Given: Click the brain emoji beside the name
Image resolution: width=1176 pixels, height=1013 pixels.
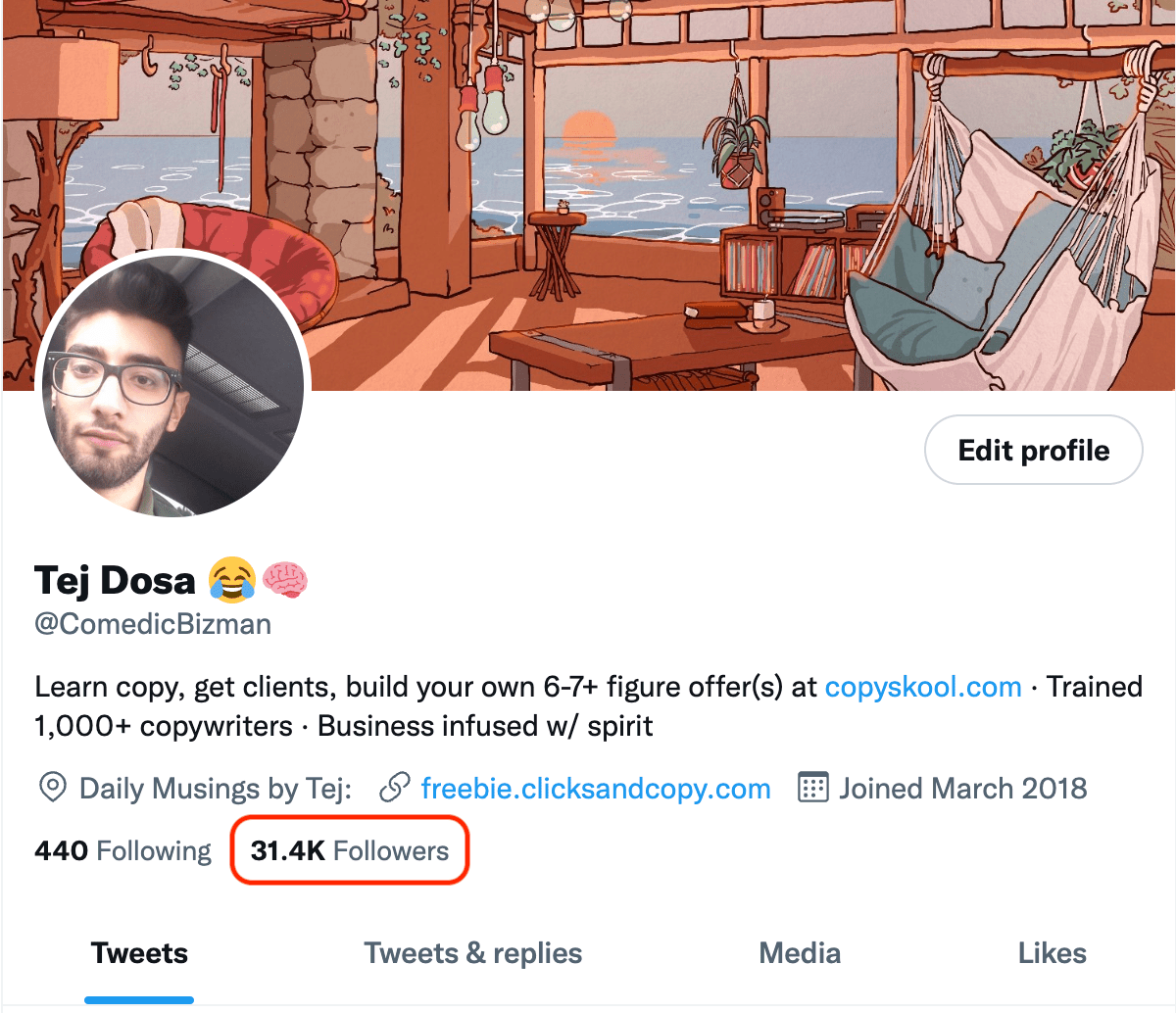Looking at the screenshot, I should coord(285,580).
